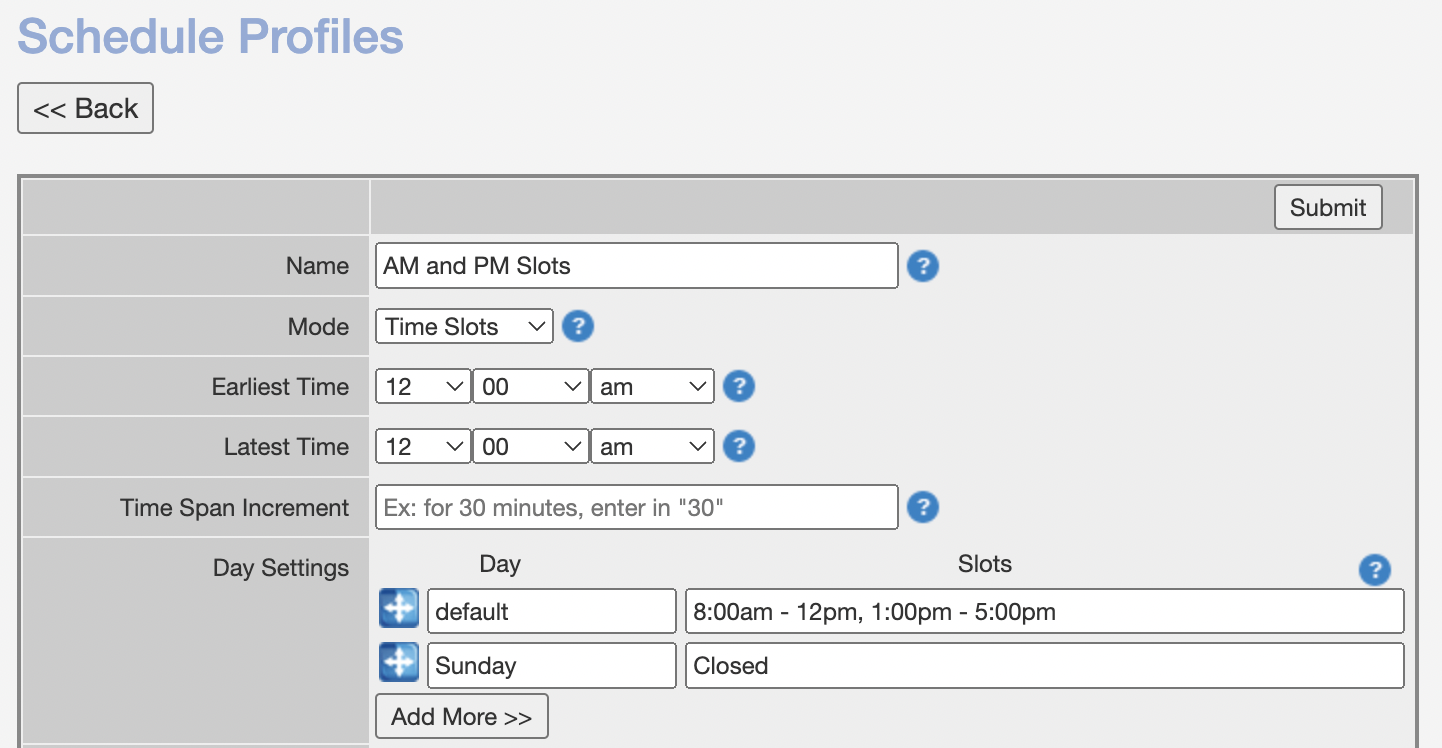
Task: Open Earliest Time minutes dropdown
Action: pyautogui.click(x=531, y=387)
